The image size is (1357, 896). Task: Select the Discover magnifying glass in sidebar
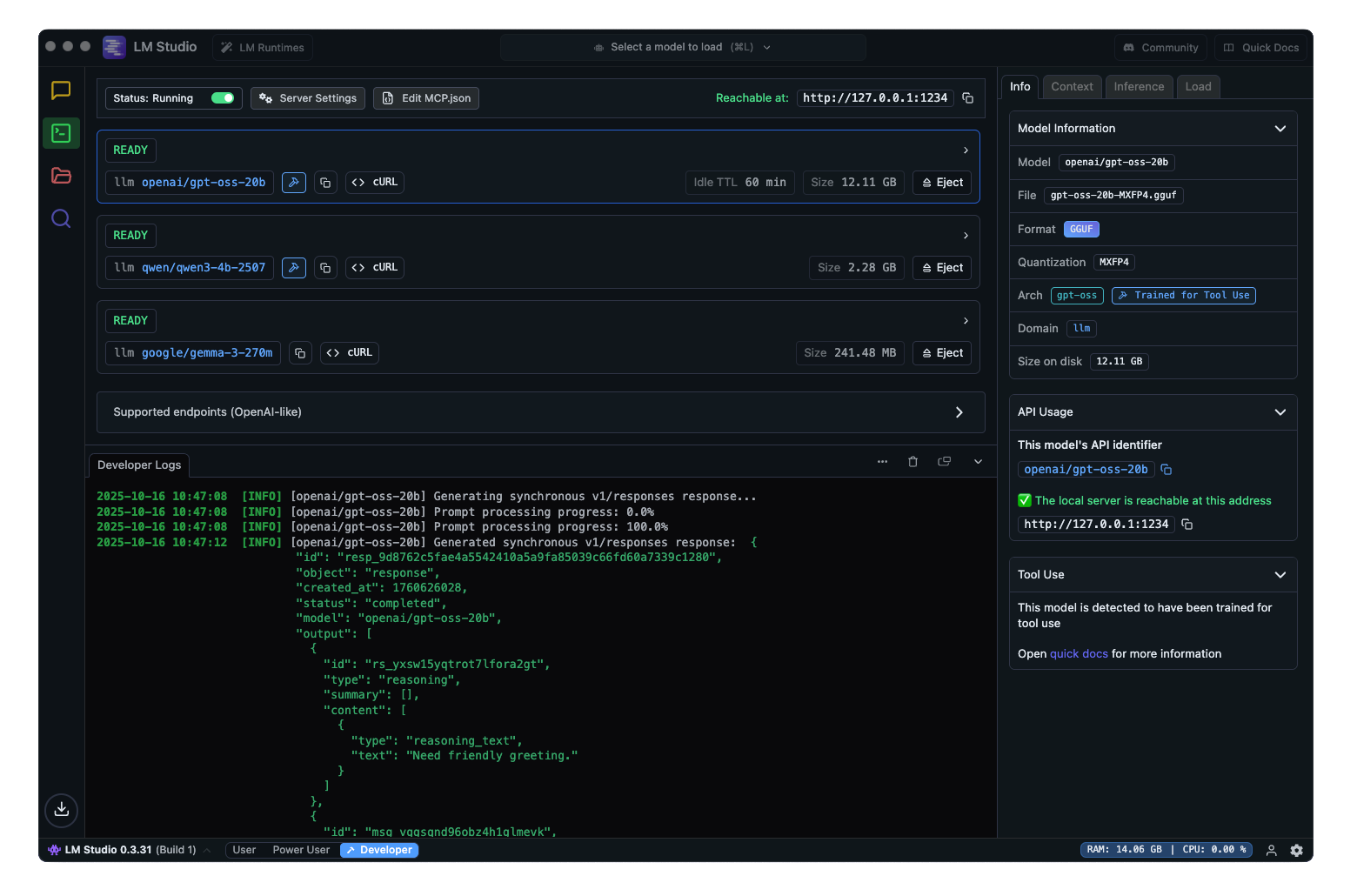tap(61, 218)
